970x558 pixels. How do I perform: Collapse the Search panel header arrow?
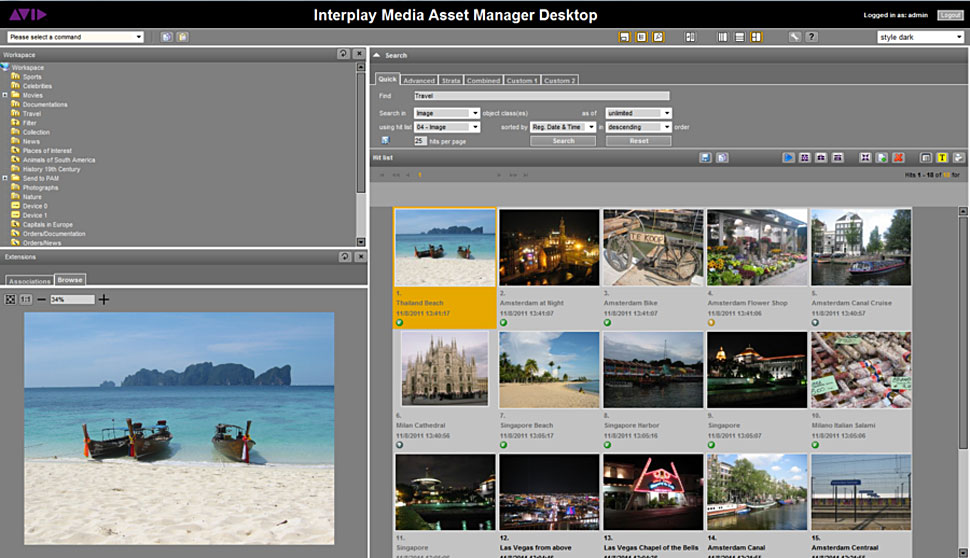377,55
